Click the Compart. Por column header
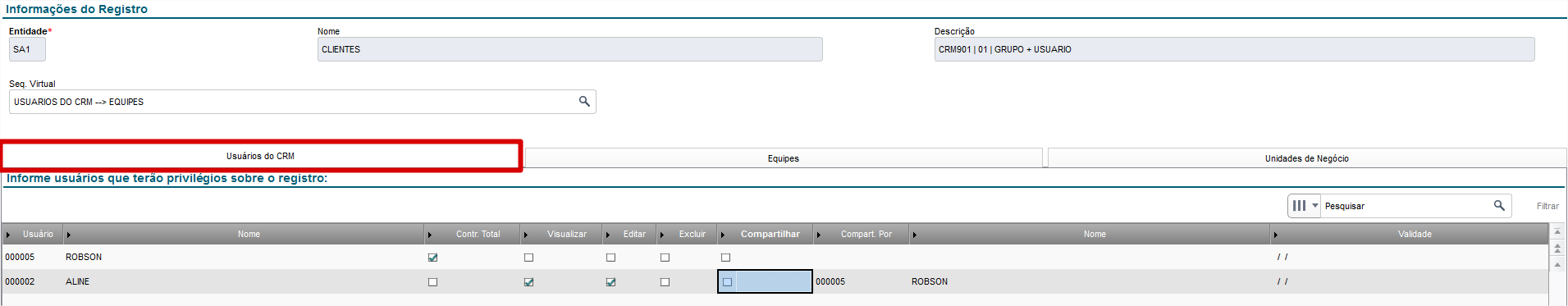The image size is (1568, 306). (862, 235)
